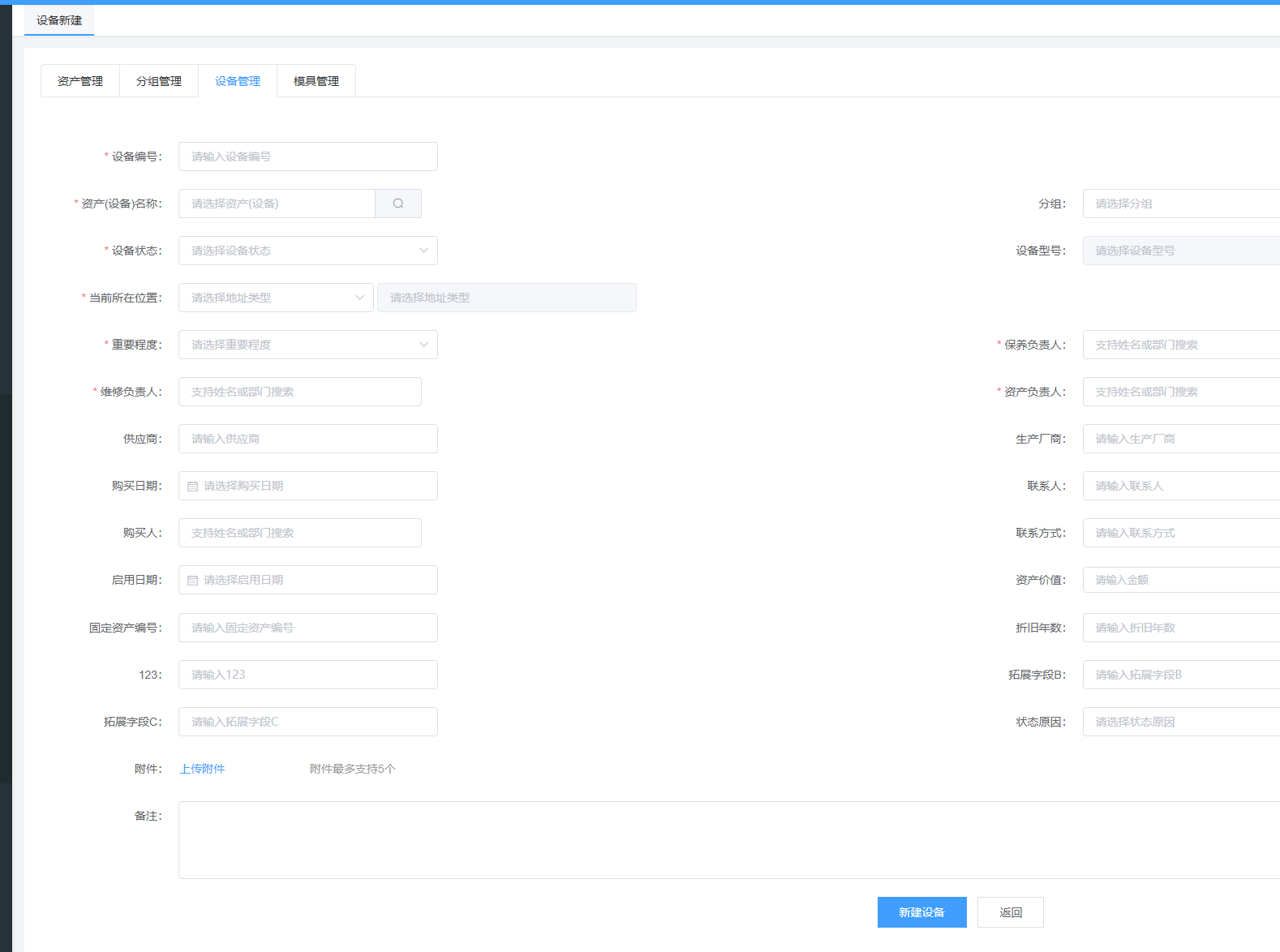Open the 请选择地址类型 location type dropdown

(276, 298)
